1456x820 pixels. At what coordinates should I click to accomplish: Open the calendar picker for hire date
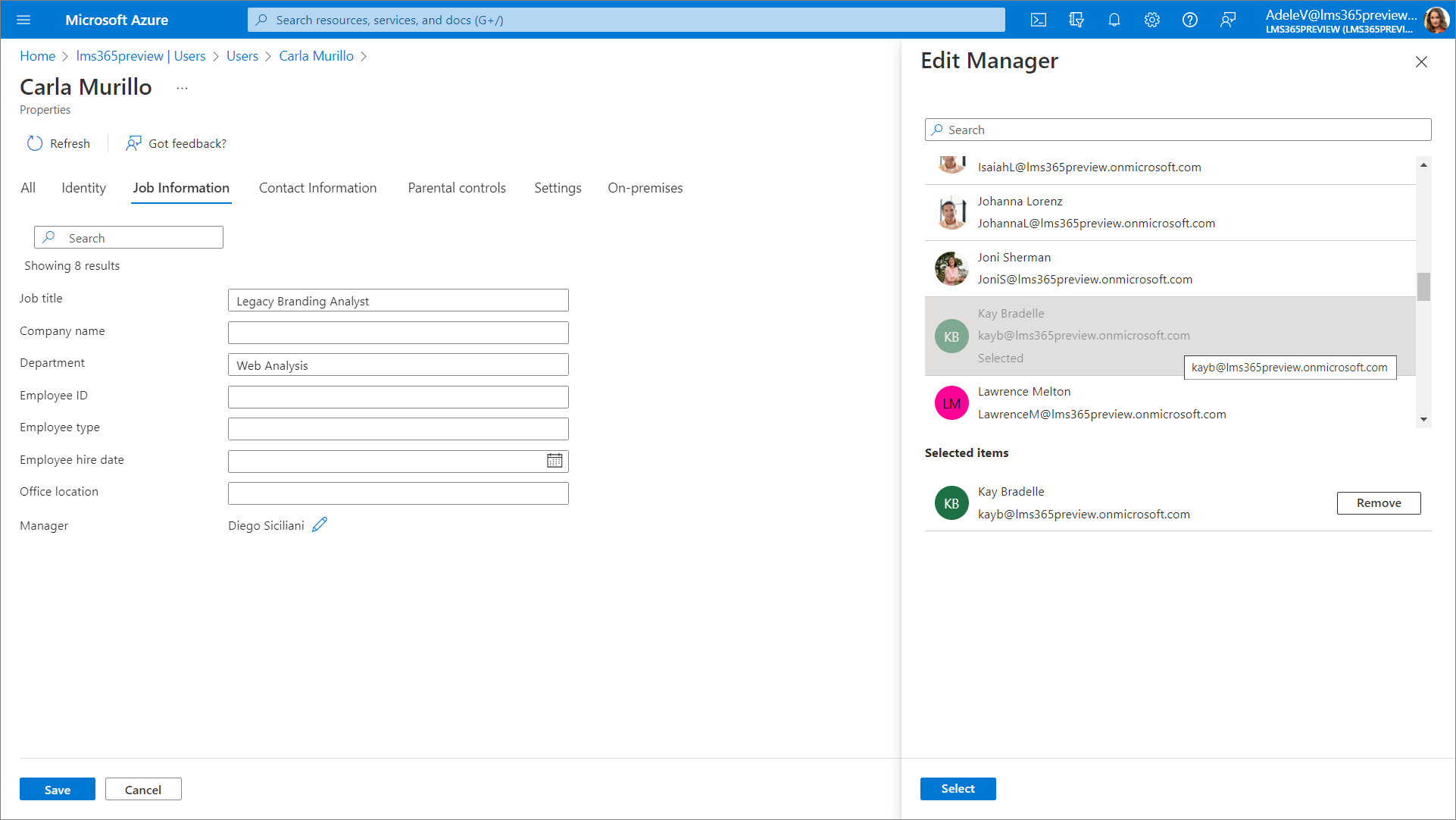tap(555, 461)
